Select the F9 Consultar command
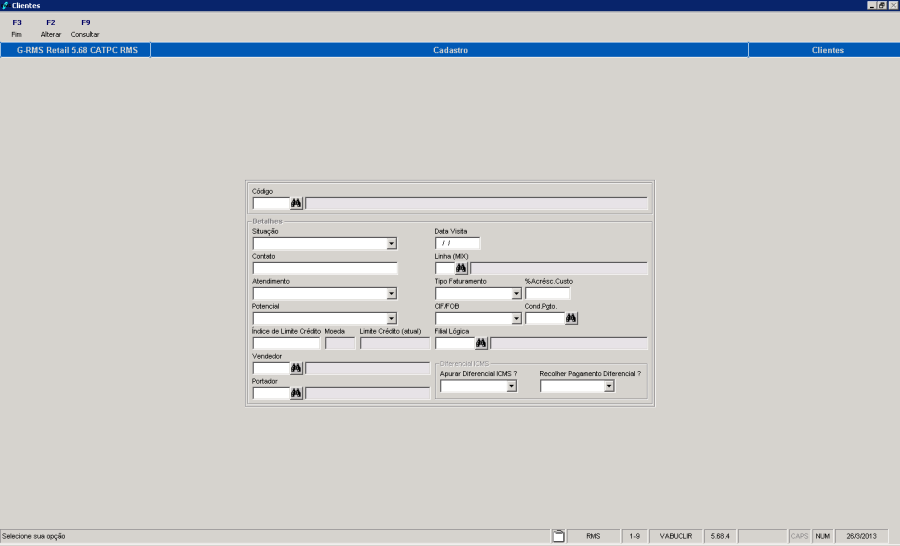Image resolution: width=900 pixels, height=546 pixels. pyautogui.click(x=85, y=28)
